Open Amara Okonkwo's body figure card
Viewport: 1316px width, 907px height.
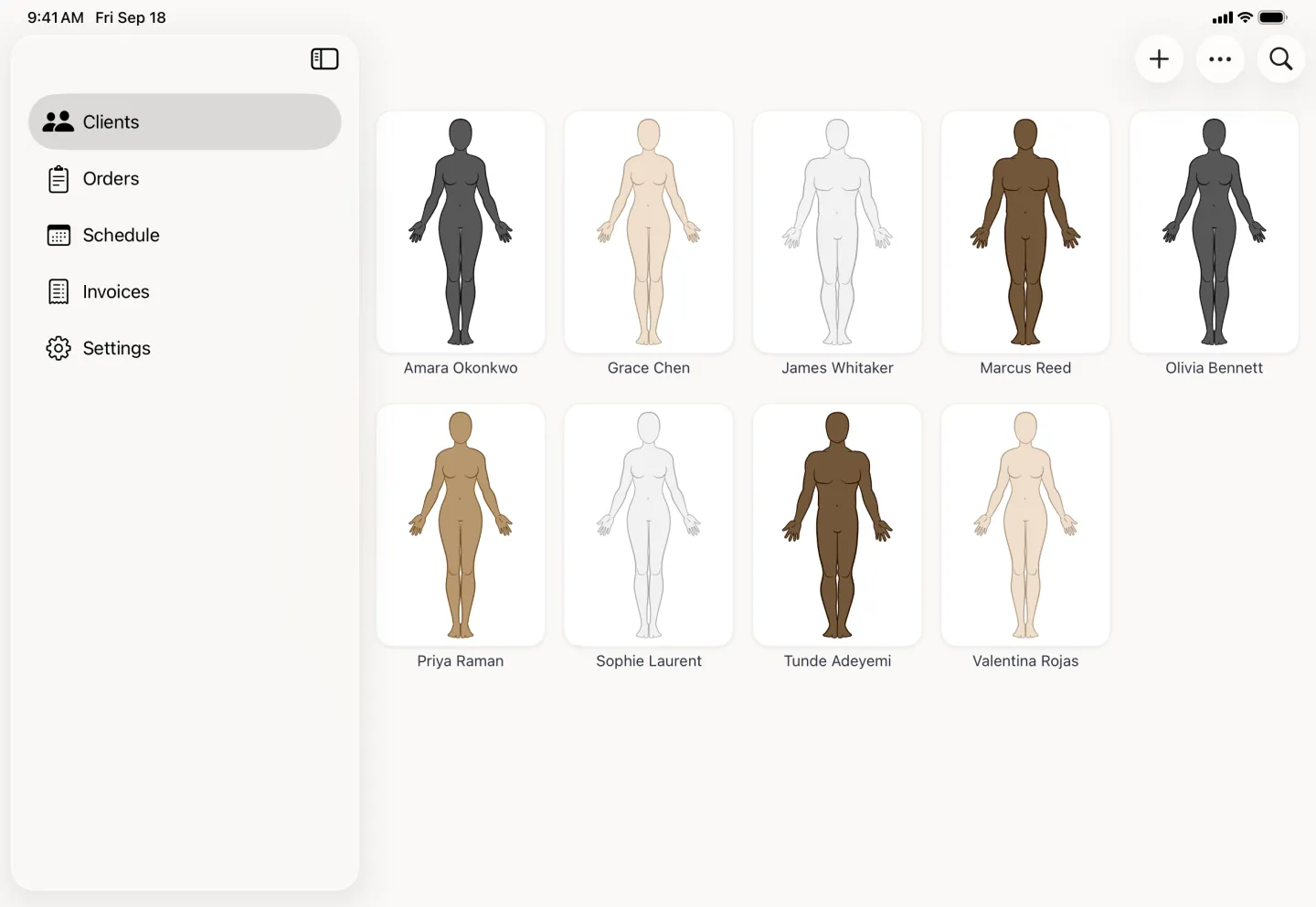(x=461, y=232)
